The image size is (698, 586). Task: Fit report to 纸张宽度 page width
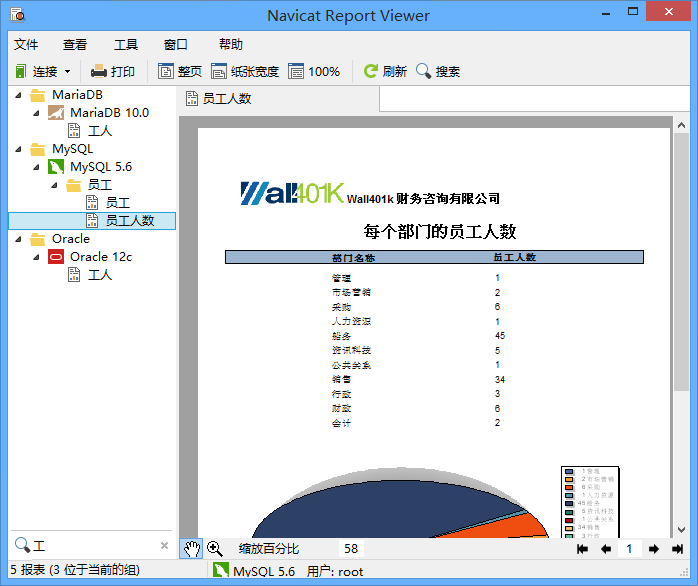pos(245,71)
